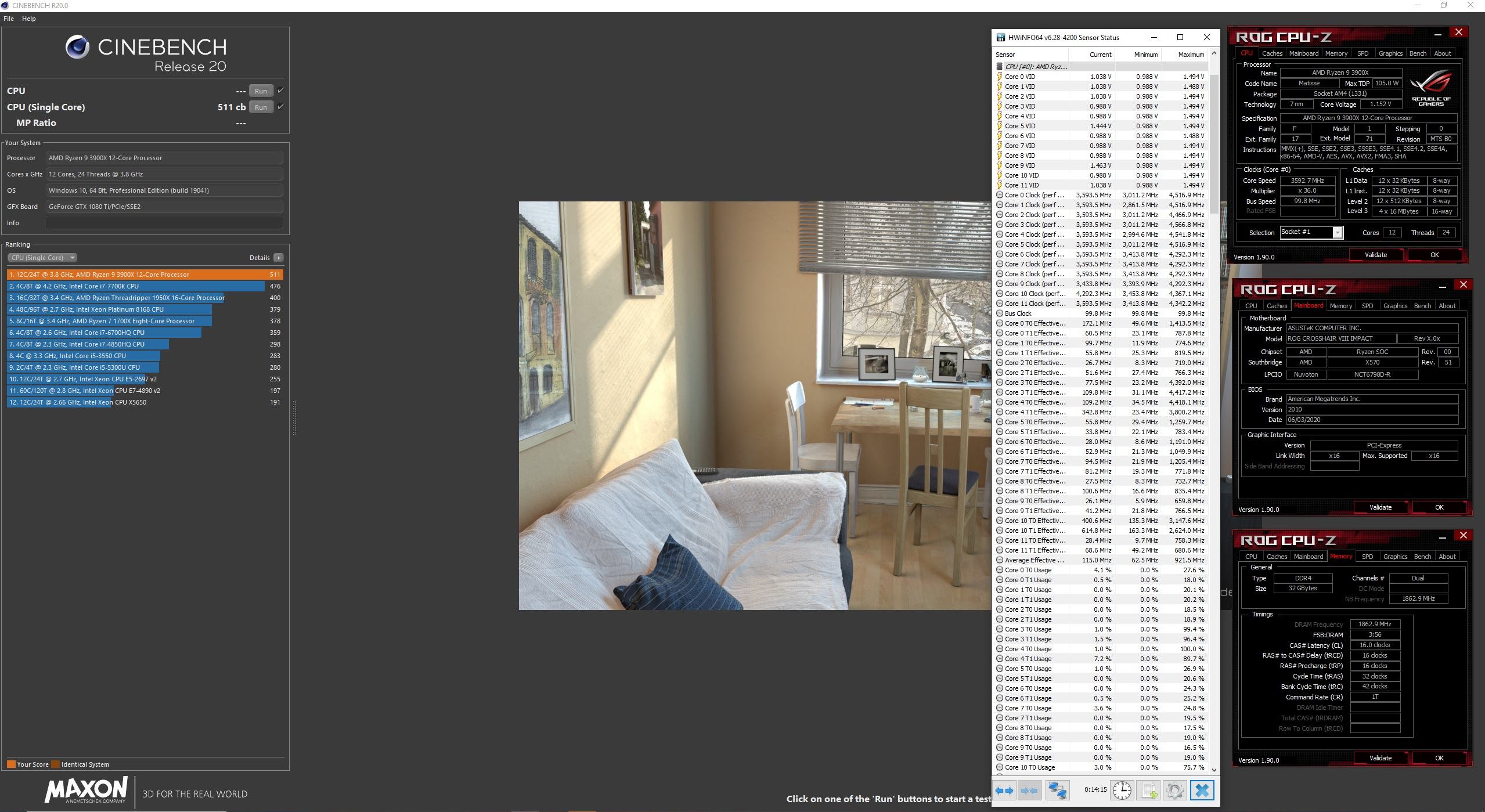Open the Help menu
Viewport: 1485px width, 812px height.
click(x=29, y=19)
